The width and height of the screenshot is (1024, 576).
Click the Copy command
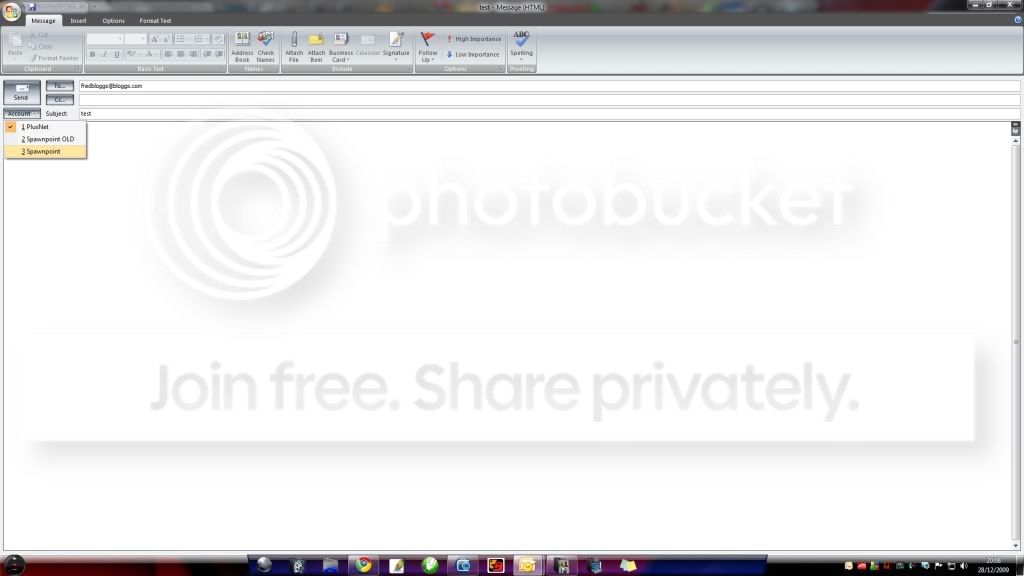(40, 46)
